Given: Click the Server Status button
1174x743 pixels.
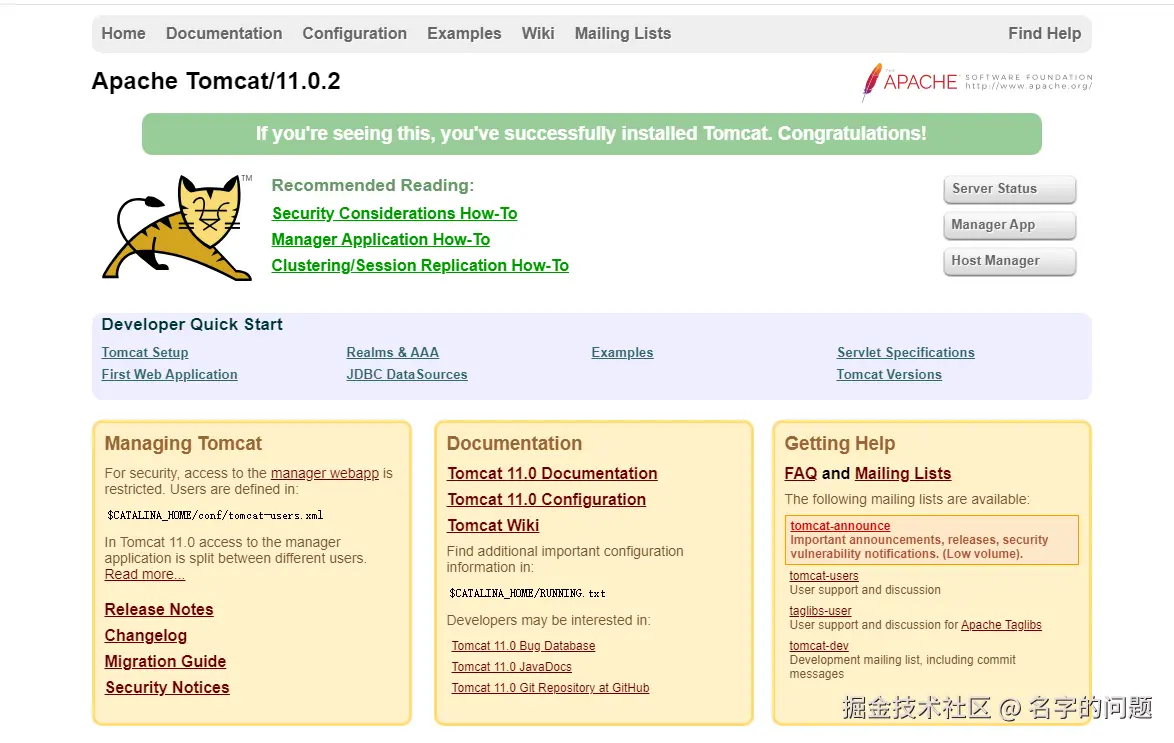Looking at the screenshot, I should pos(1009,189).
